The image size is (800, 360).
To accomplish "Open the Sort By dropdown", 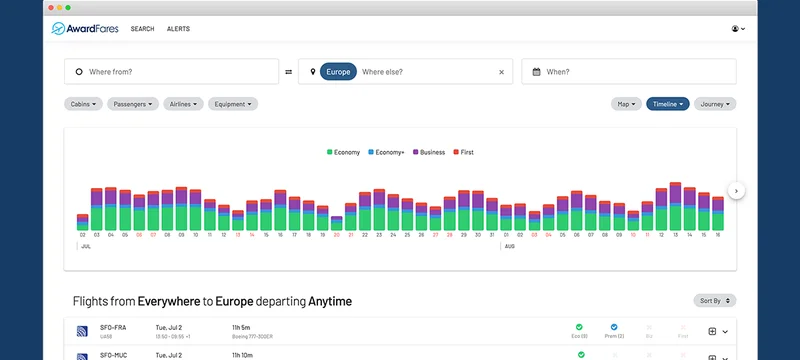I will point(714,301).
